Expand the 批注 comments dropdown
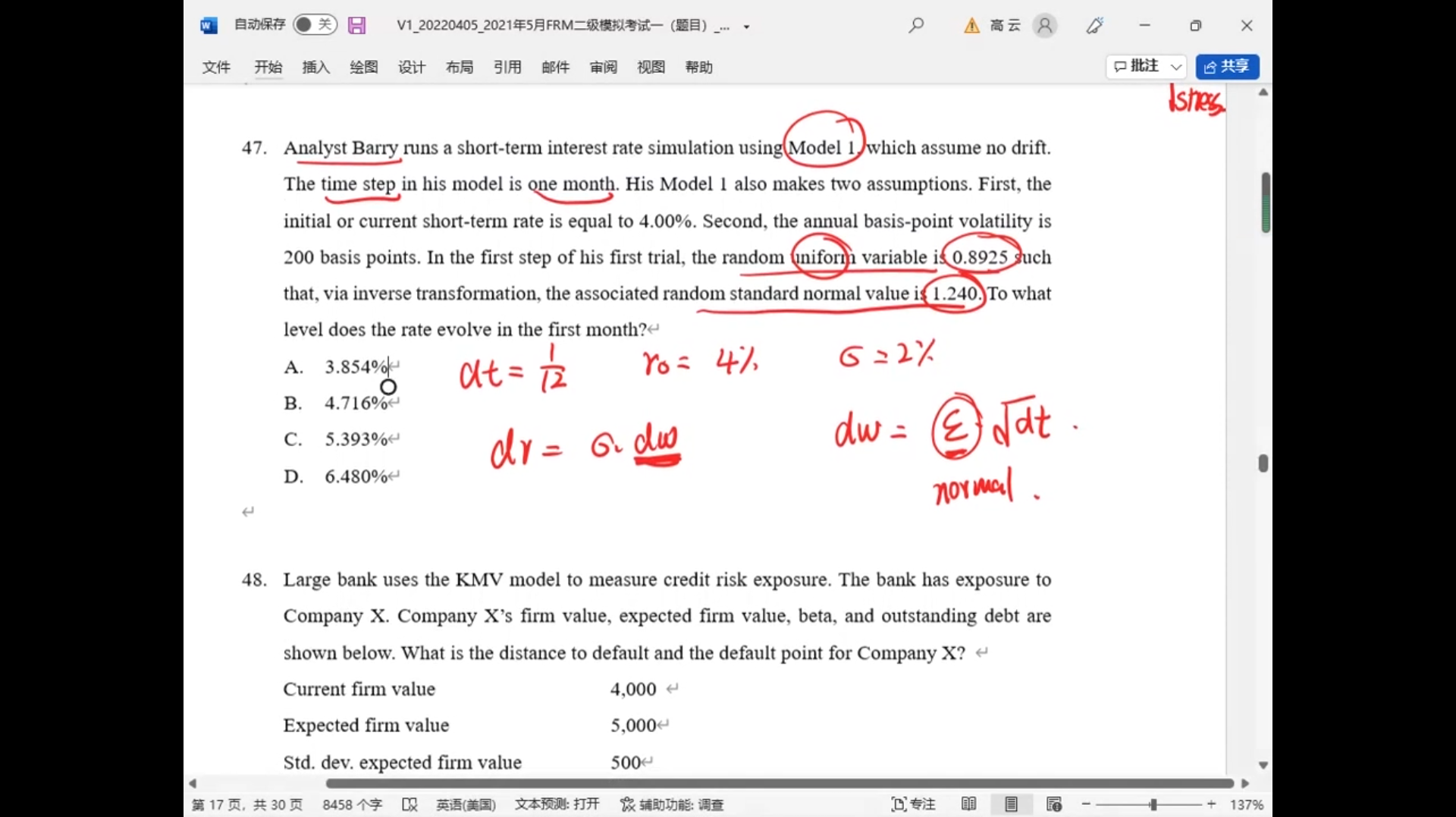 pos(1175,67)
